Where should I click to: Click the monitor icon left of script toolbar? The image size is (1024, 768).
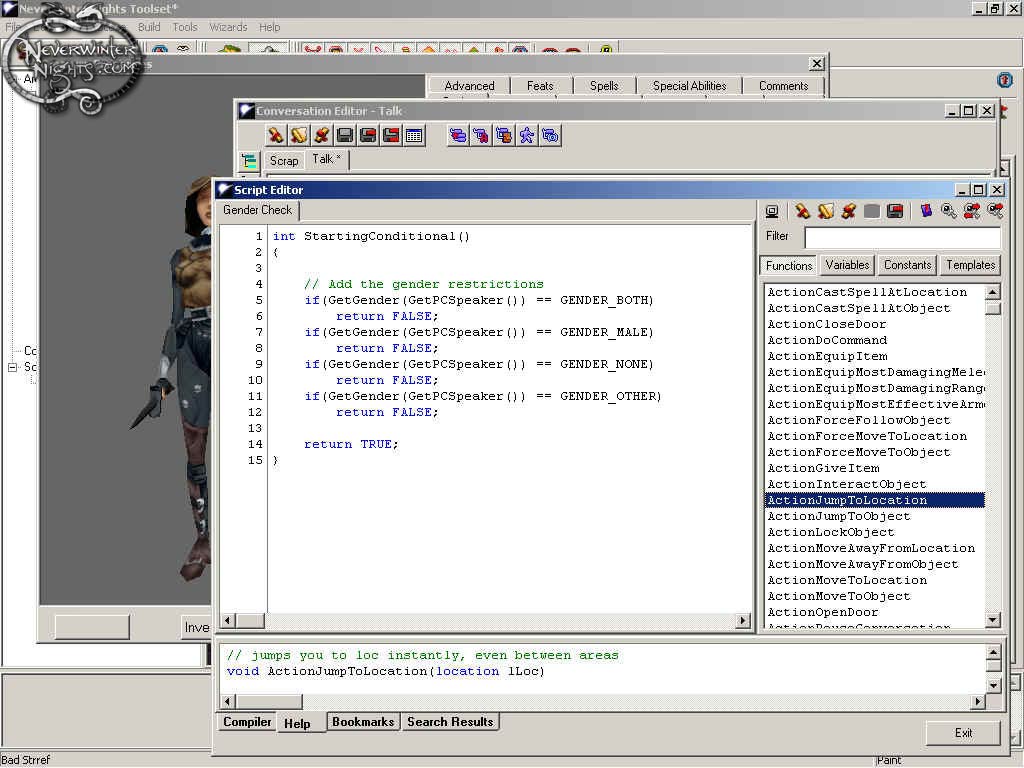(x=772, y=211)
